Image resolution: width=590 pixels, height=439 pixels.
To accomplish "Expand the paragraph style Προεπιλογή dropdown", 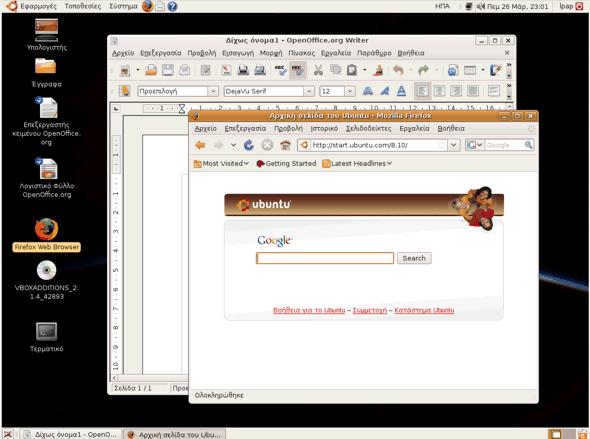I will click(213, 91).
